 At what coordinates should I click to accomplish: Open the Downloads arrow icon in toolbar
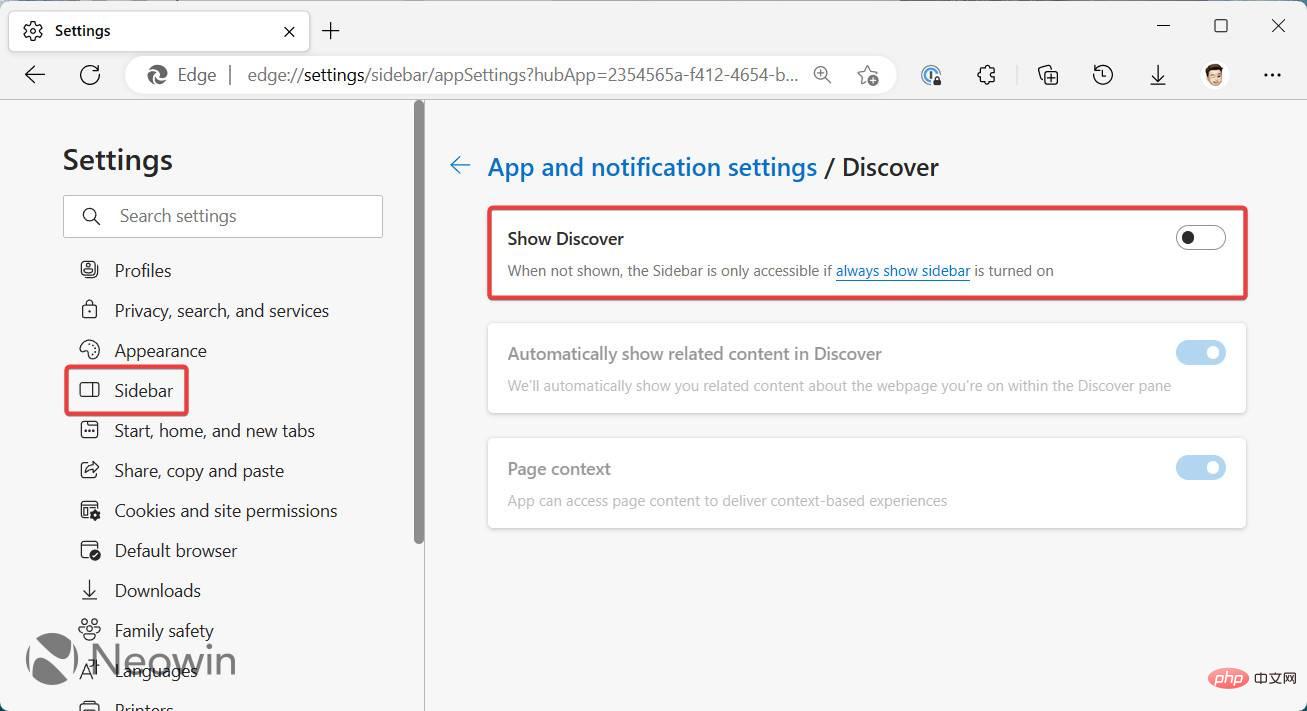coord(1158,75)
